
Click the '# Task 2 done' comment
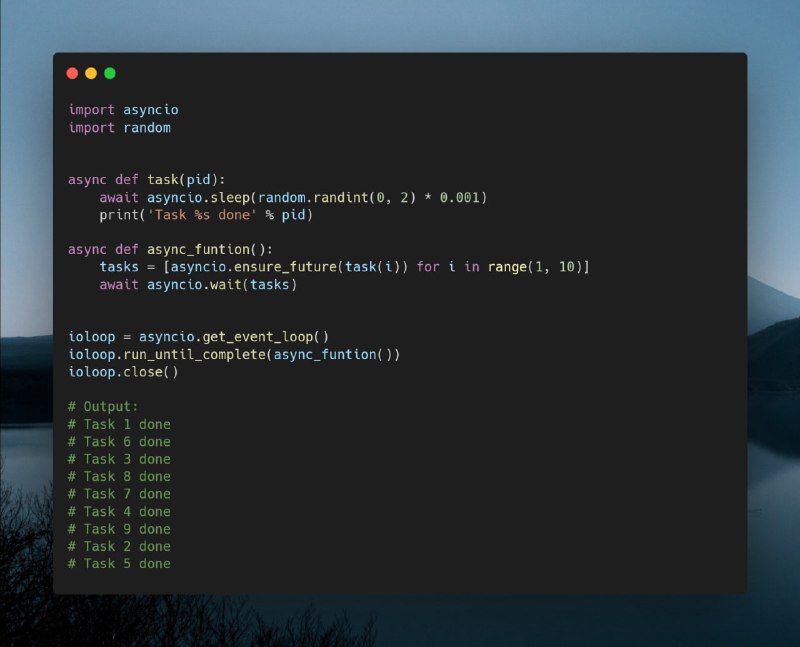click(119, 546)
